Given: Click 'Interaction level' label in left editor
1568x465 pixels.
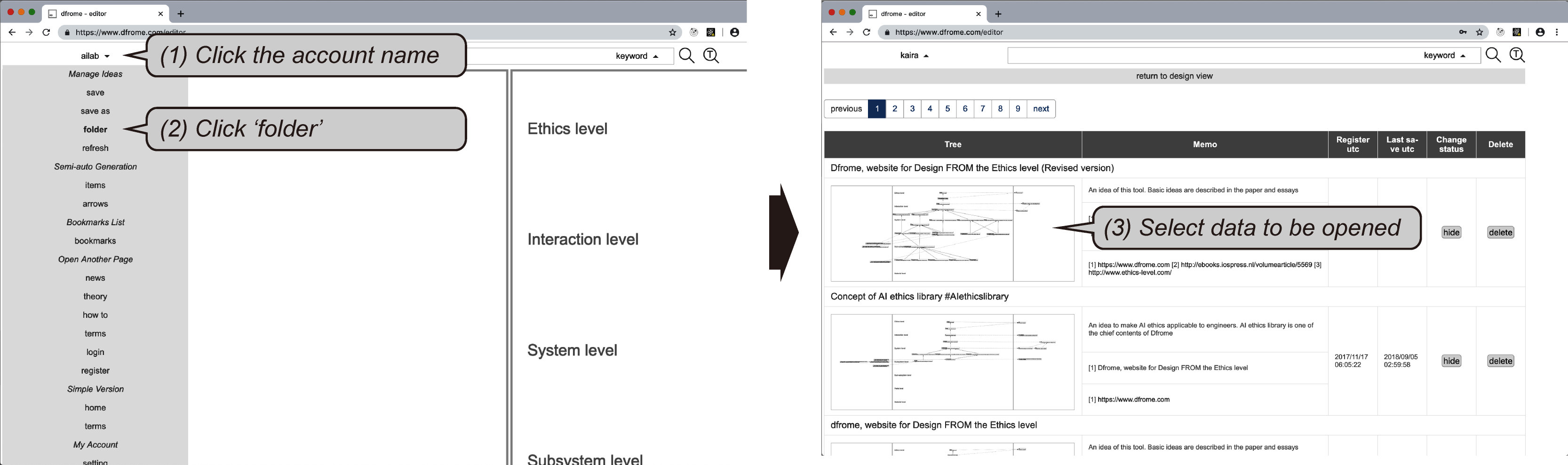Looking at the screenshot, I should click(x=582, y=240).
